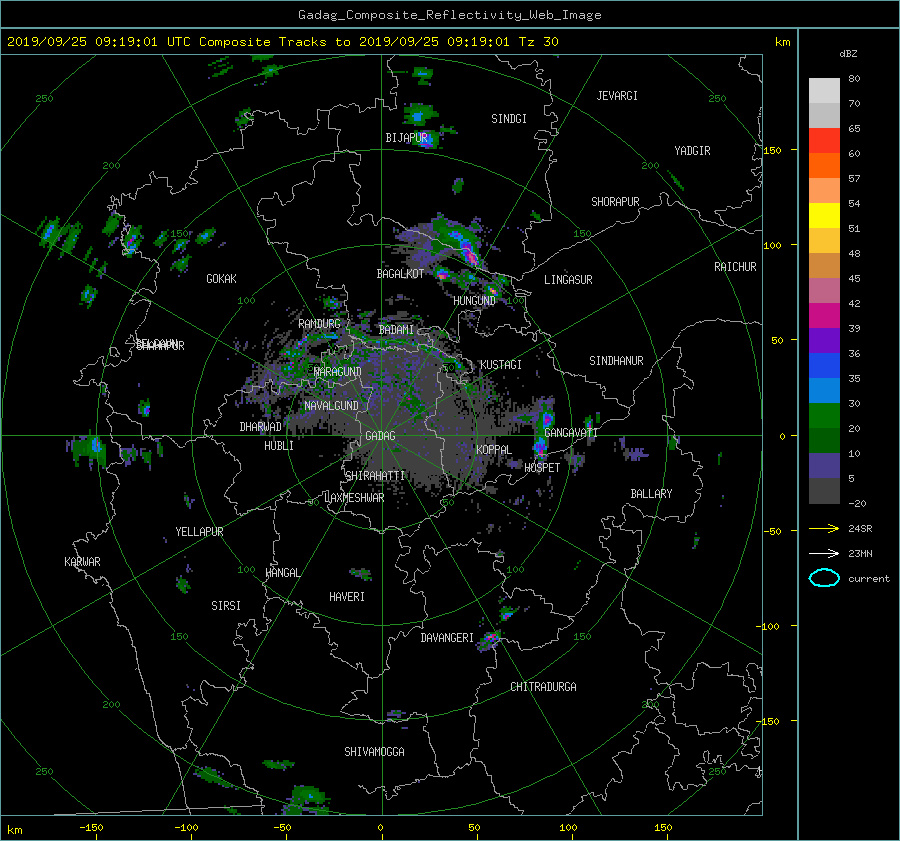Click the SINDHANUR city label

616,361
